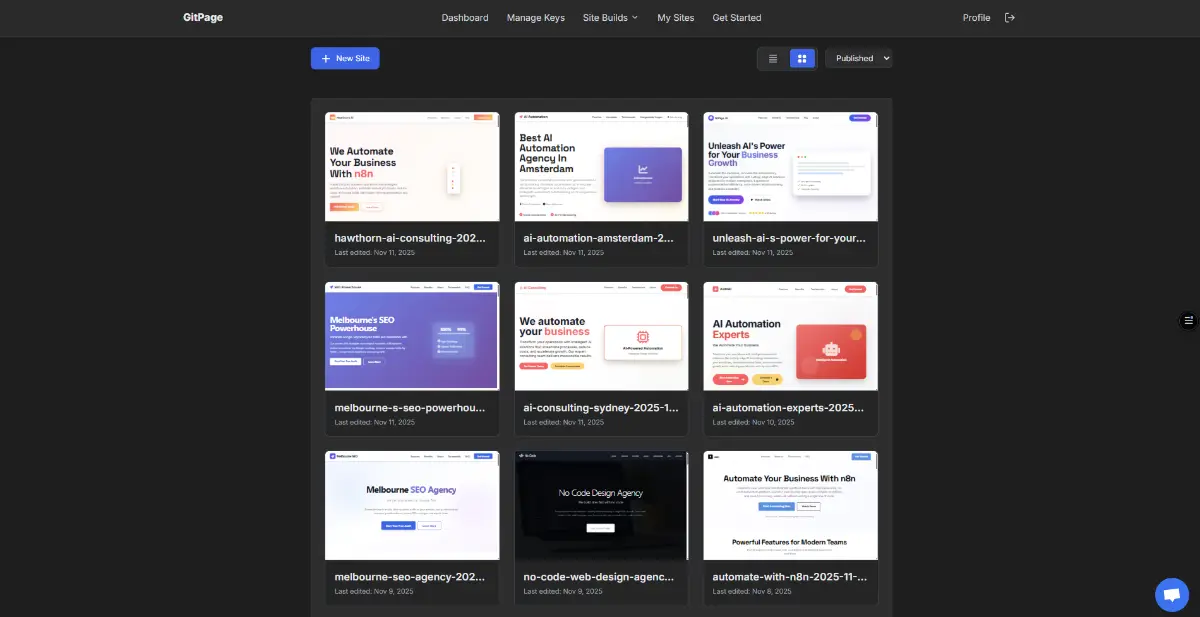Click the GitPage logo
Image resolution: width=1200 pixels, height=617 pixels.
(201, 17)
